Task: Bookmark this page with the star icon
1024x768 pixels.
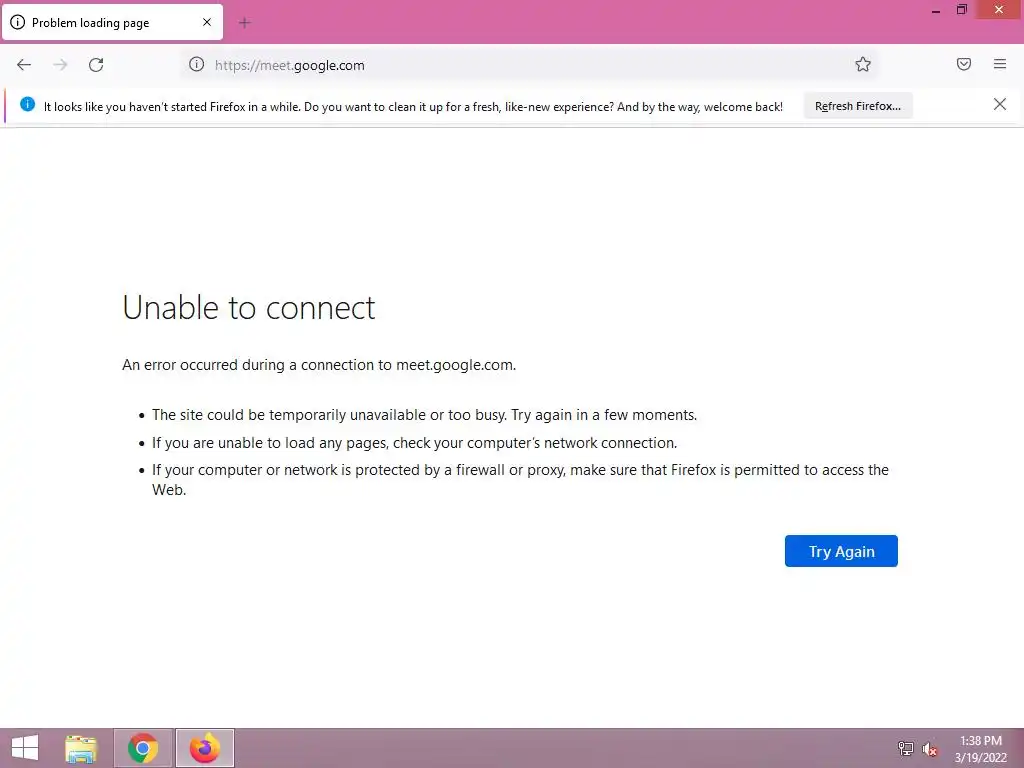Action: 863,64
